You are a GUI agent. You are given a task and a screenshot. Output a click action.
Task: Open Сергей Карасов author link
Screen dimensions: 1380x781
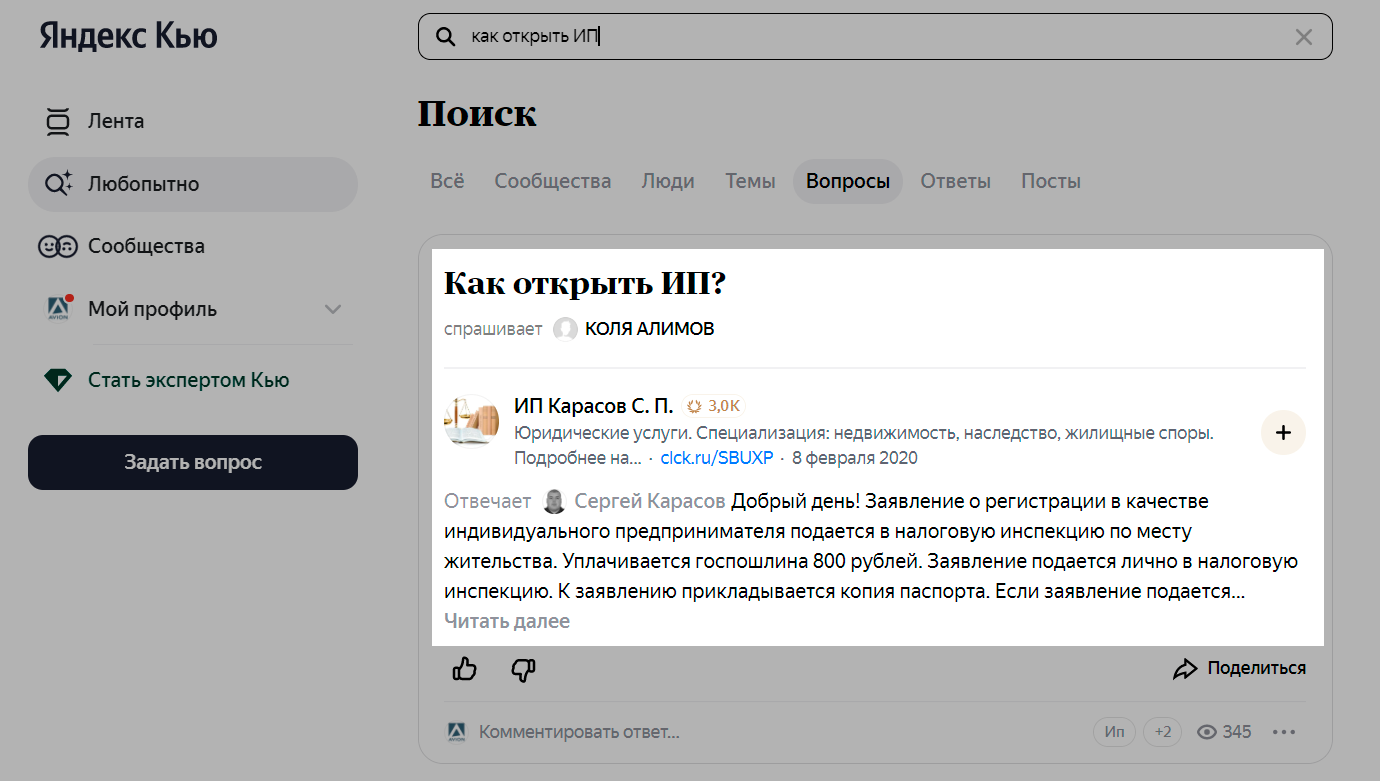650,501
